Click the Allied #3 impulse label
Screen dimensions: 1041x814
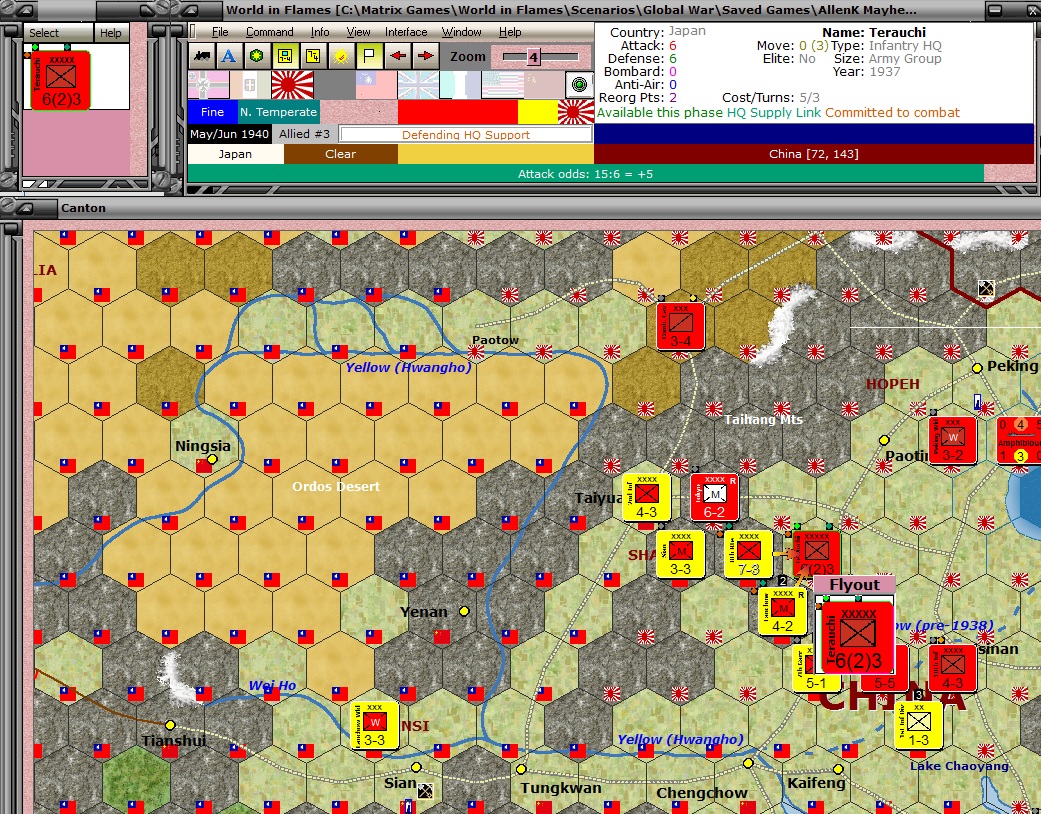pos(304,134)
